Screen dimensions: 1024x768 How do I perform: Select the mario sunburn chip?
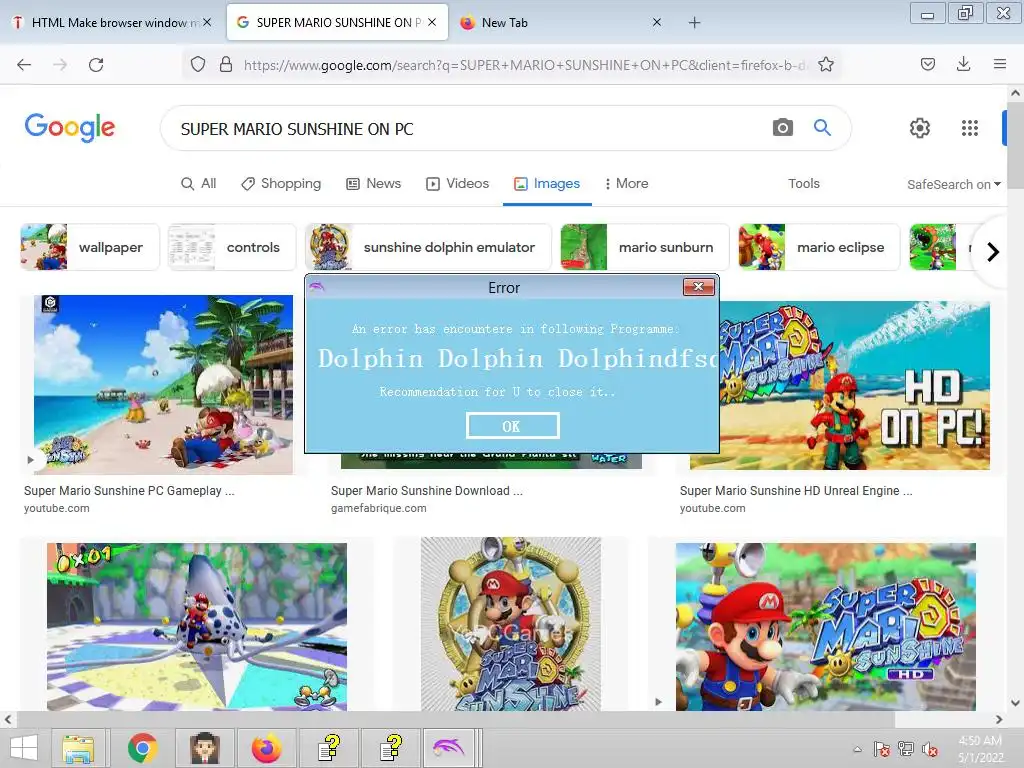coord(645,247)
